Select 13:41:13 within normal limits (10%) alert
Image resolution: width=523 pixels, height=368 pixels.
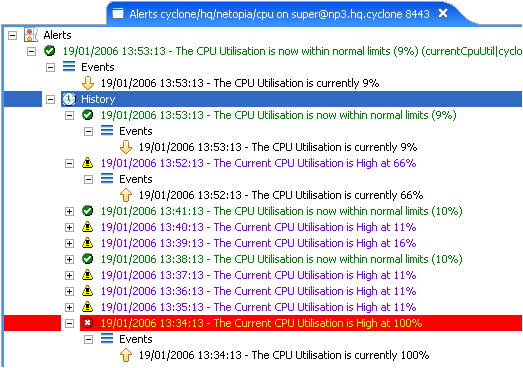coord(282,211)
